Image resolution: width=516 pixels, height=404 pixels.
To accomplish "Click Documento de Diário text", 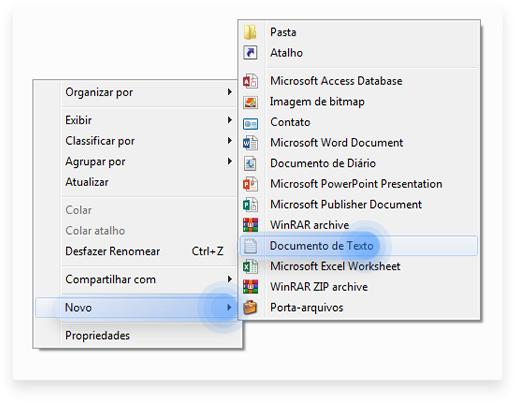I will pyautogui.click(x=323, y=163).
